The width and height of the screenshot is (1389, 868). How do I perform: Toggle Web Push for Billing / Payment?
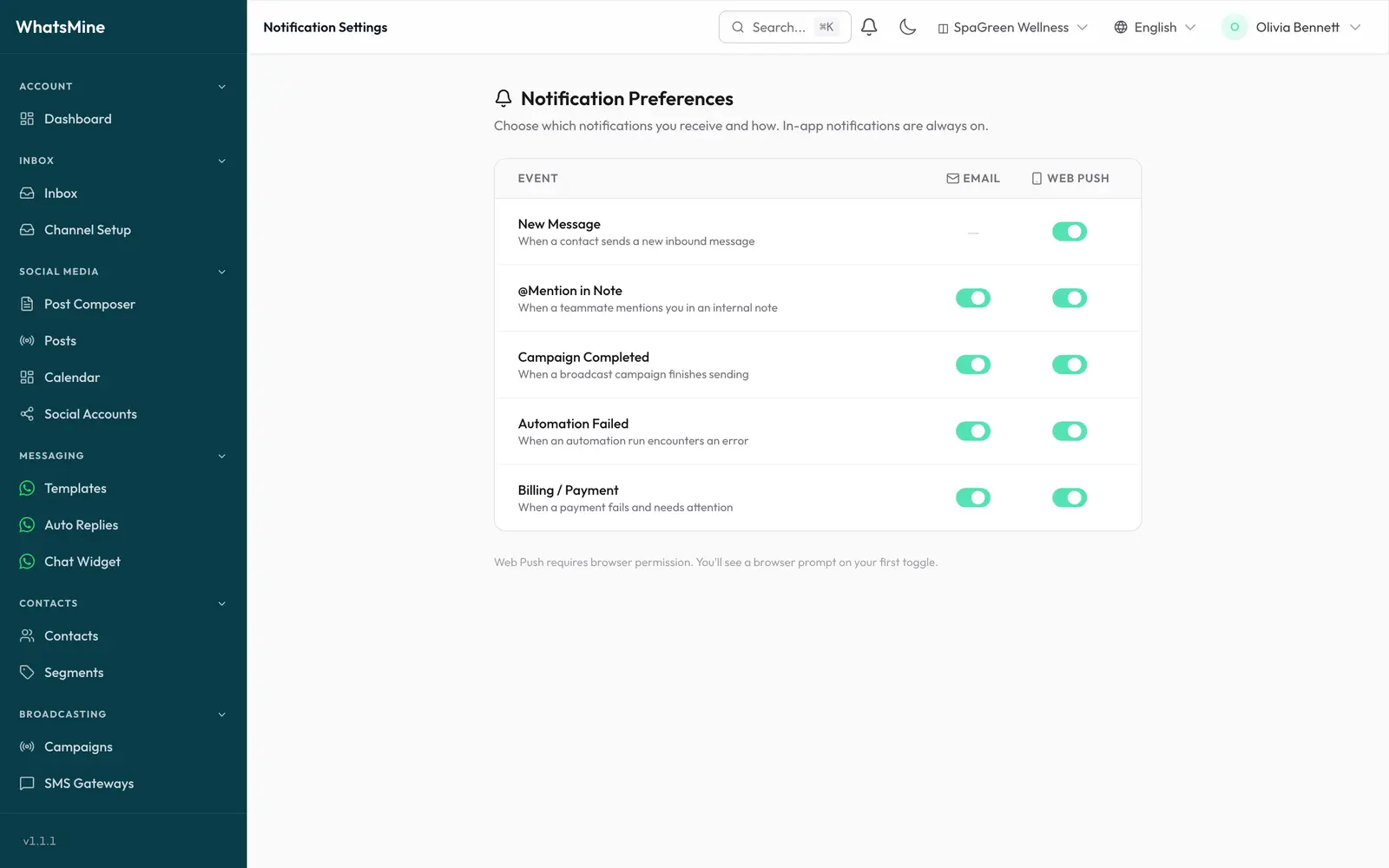click(x=1070, y=498)
